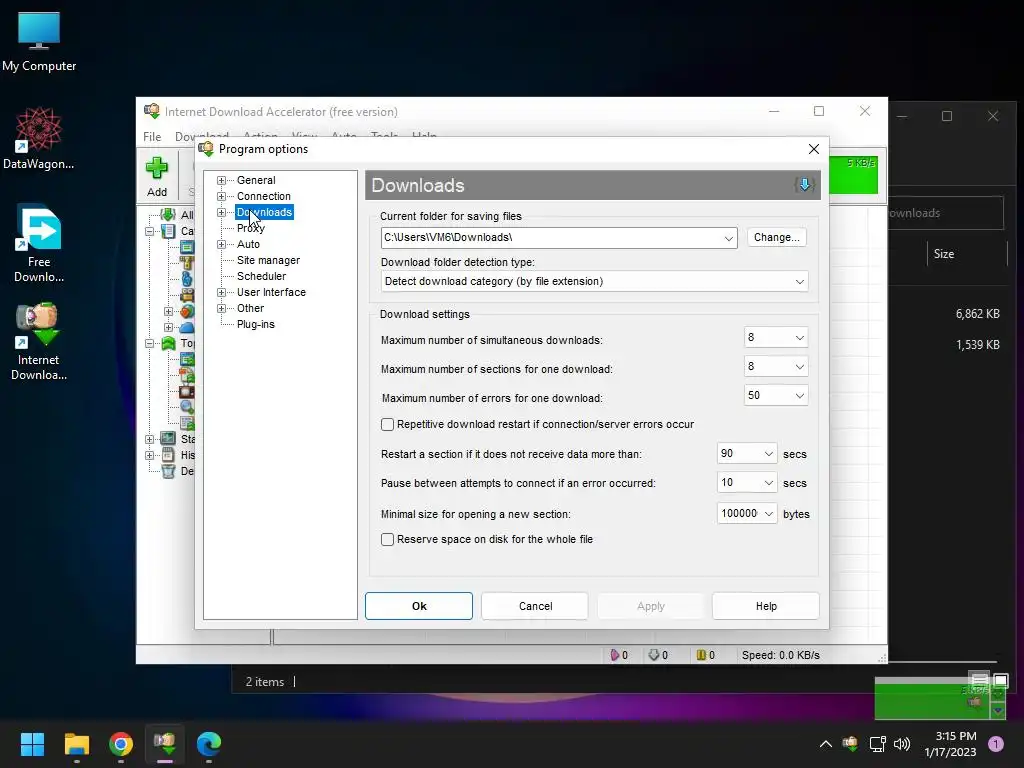Open maximum sections per download dropdown

click(799, 366)
